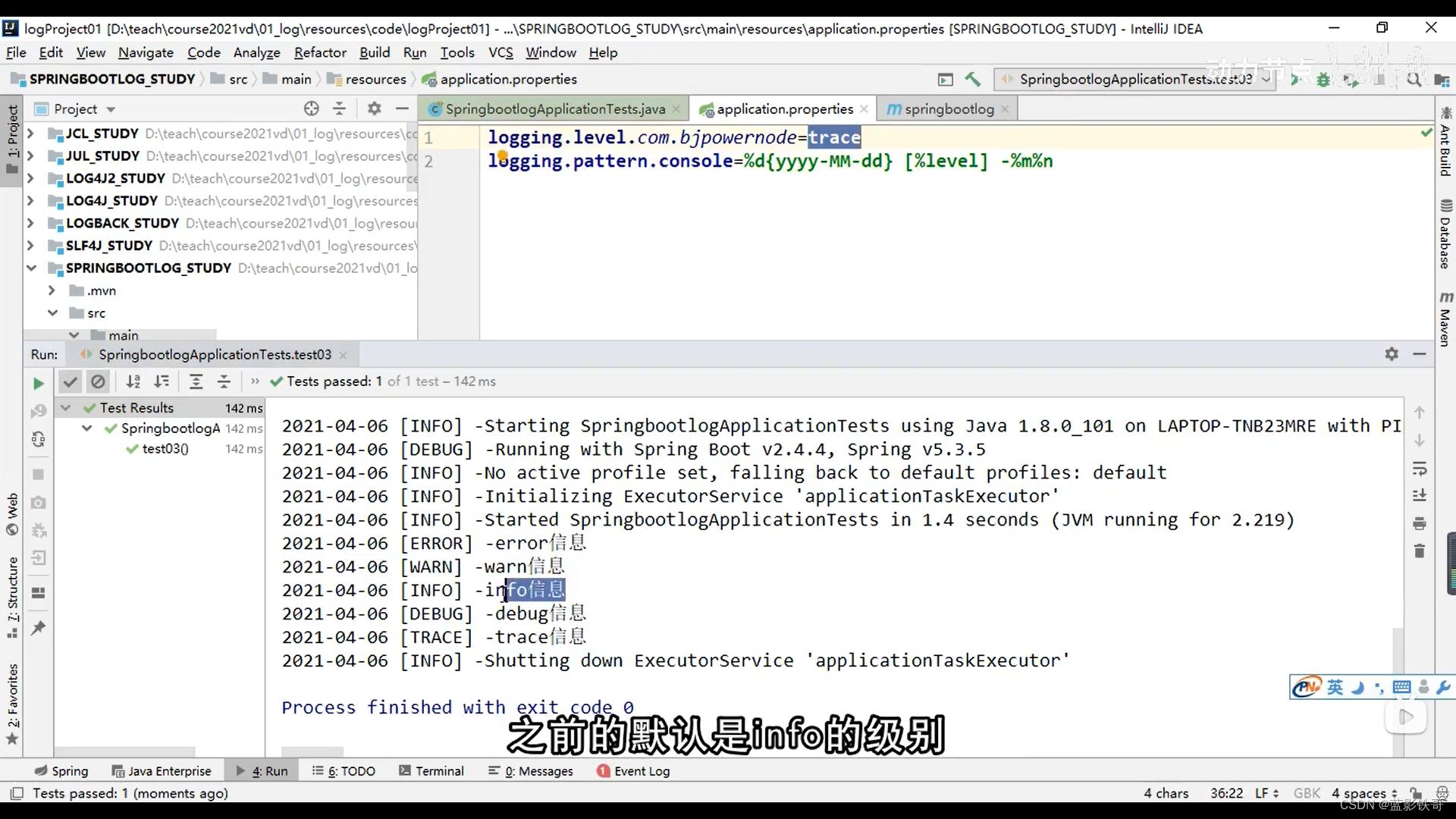The image size is (1456, 819).
Task: Open 6: TODO tool window
Action: [x=344, y=771]
